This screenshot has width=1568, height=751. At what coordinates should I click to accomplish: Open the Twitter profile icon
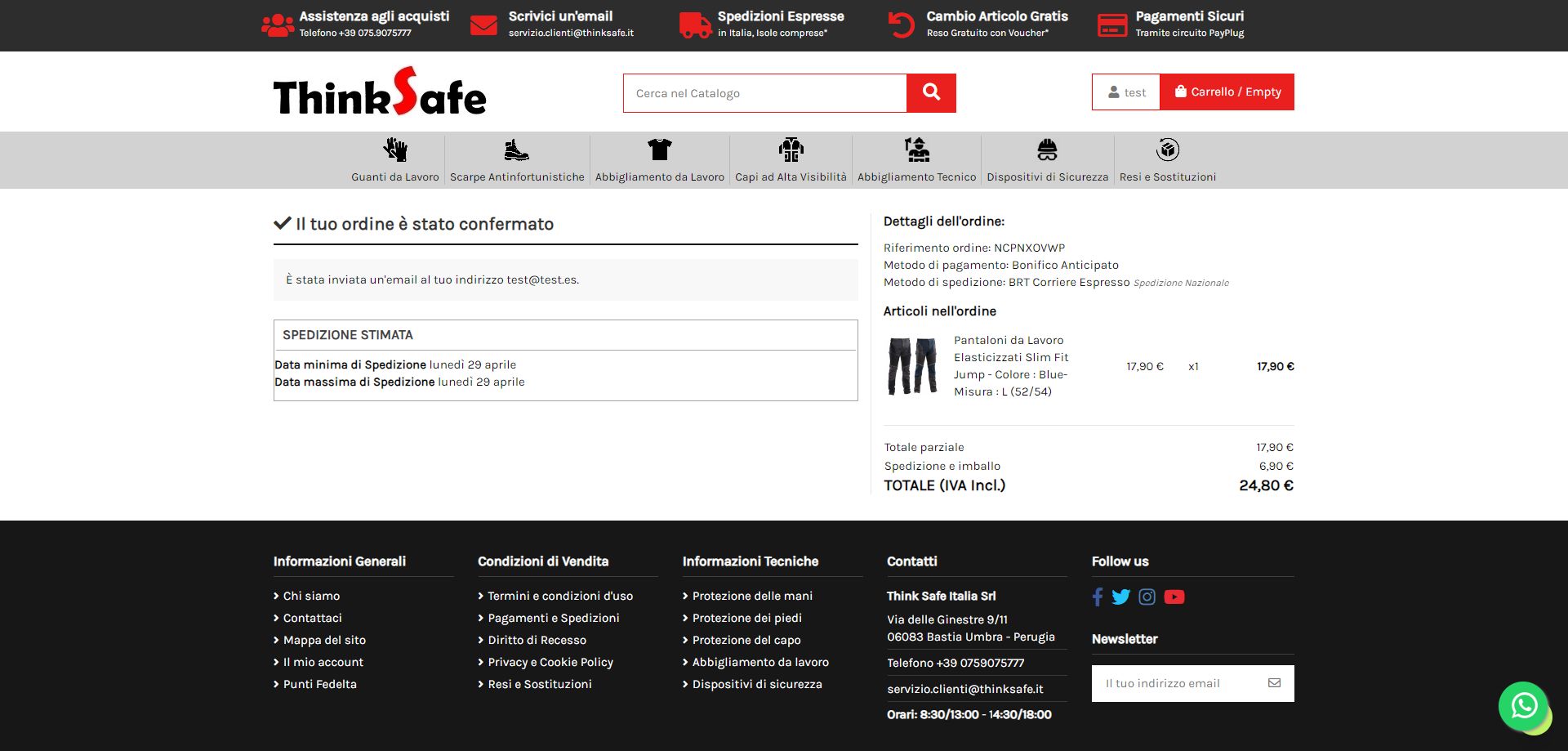point(1121,597)
